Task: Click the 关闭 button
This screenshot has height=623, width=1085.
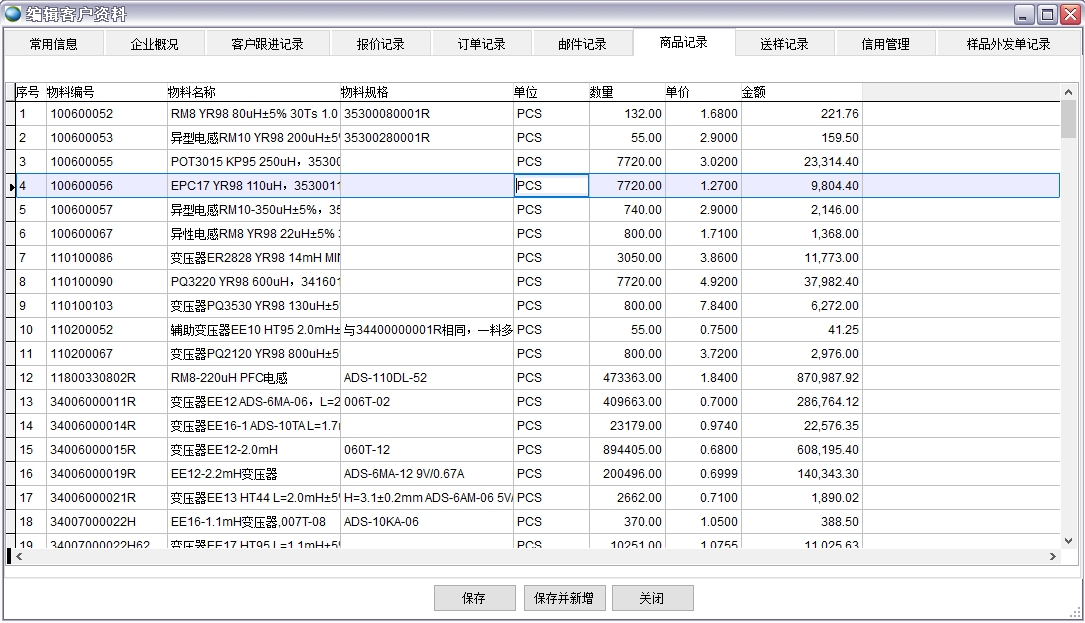Action: tap(652, 598)
